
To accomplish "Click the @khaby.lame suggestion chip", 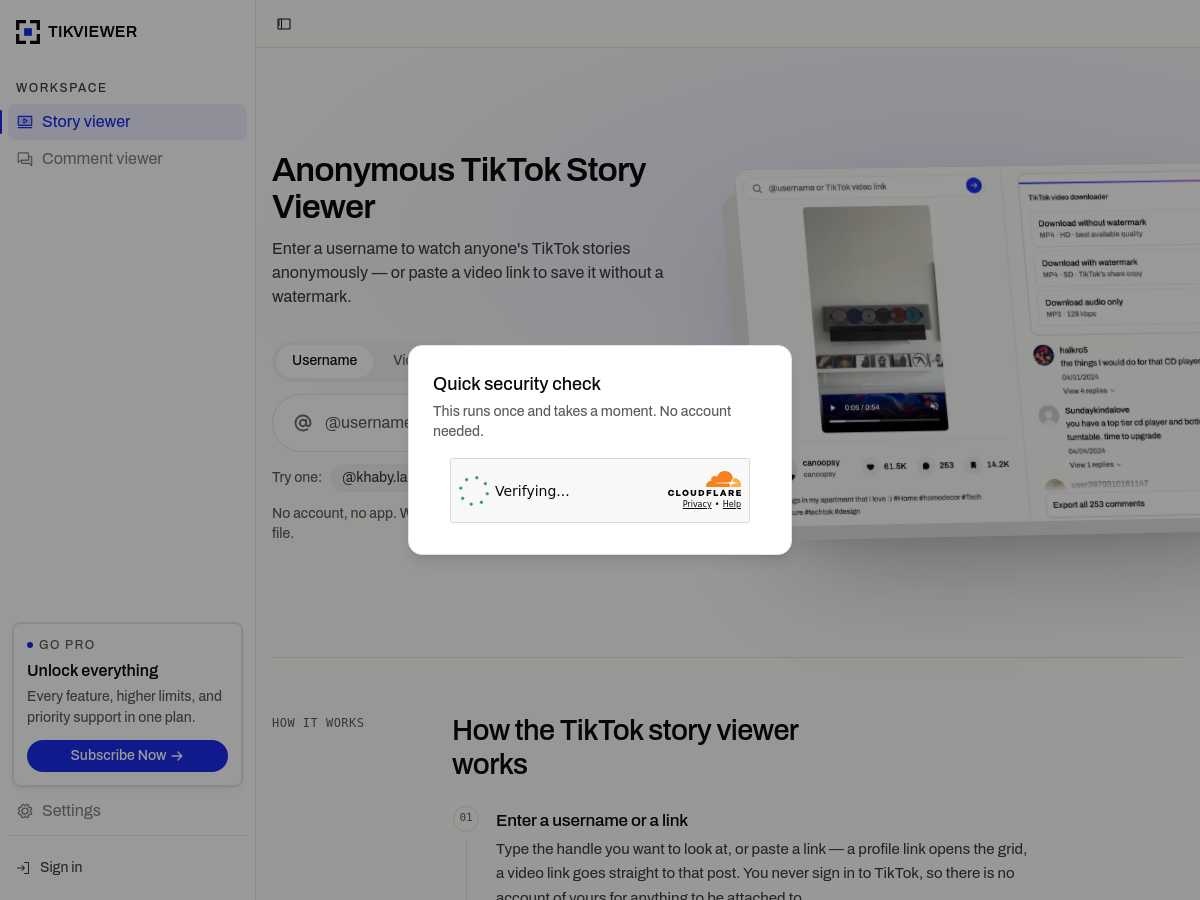I will pyautogui.click(x=370, y=478).
